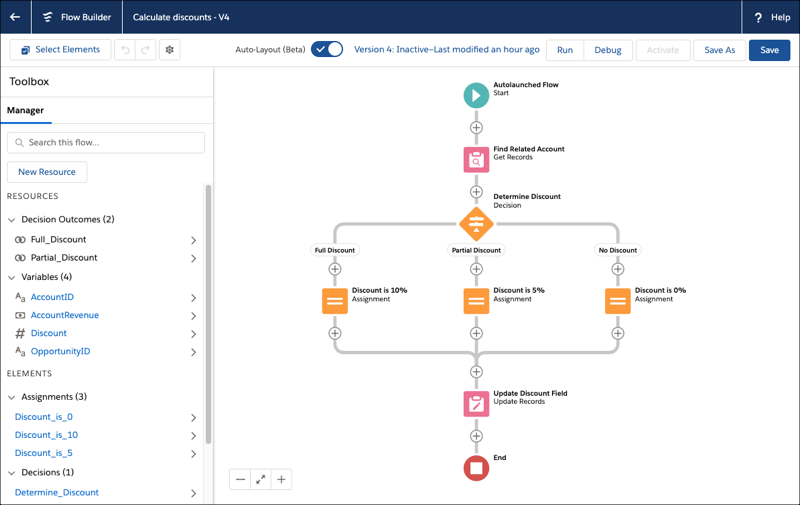Click Search this flow field
Screen dimensions: 800x505
tap(106, 142)
